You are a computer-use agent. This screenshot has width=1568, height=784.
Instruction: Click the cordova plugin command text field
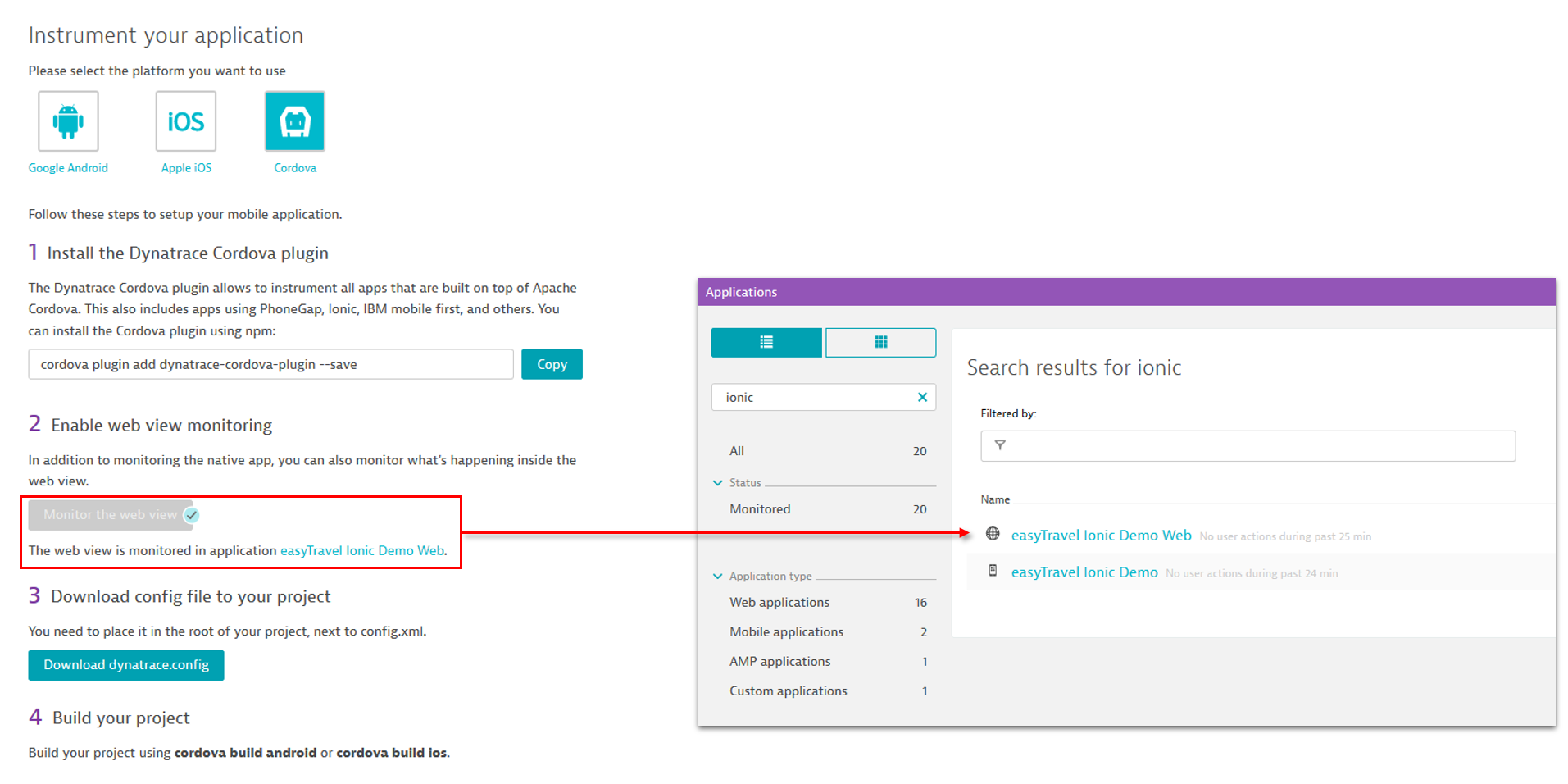coord(270,365)
